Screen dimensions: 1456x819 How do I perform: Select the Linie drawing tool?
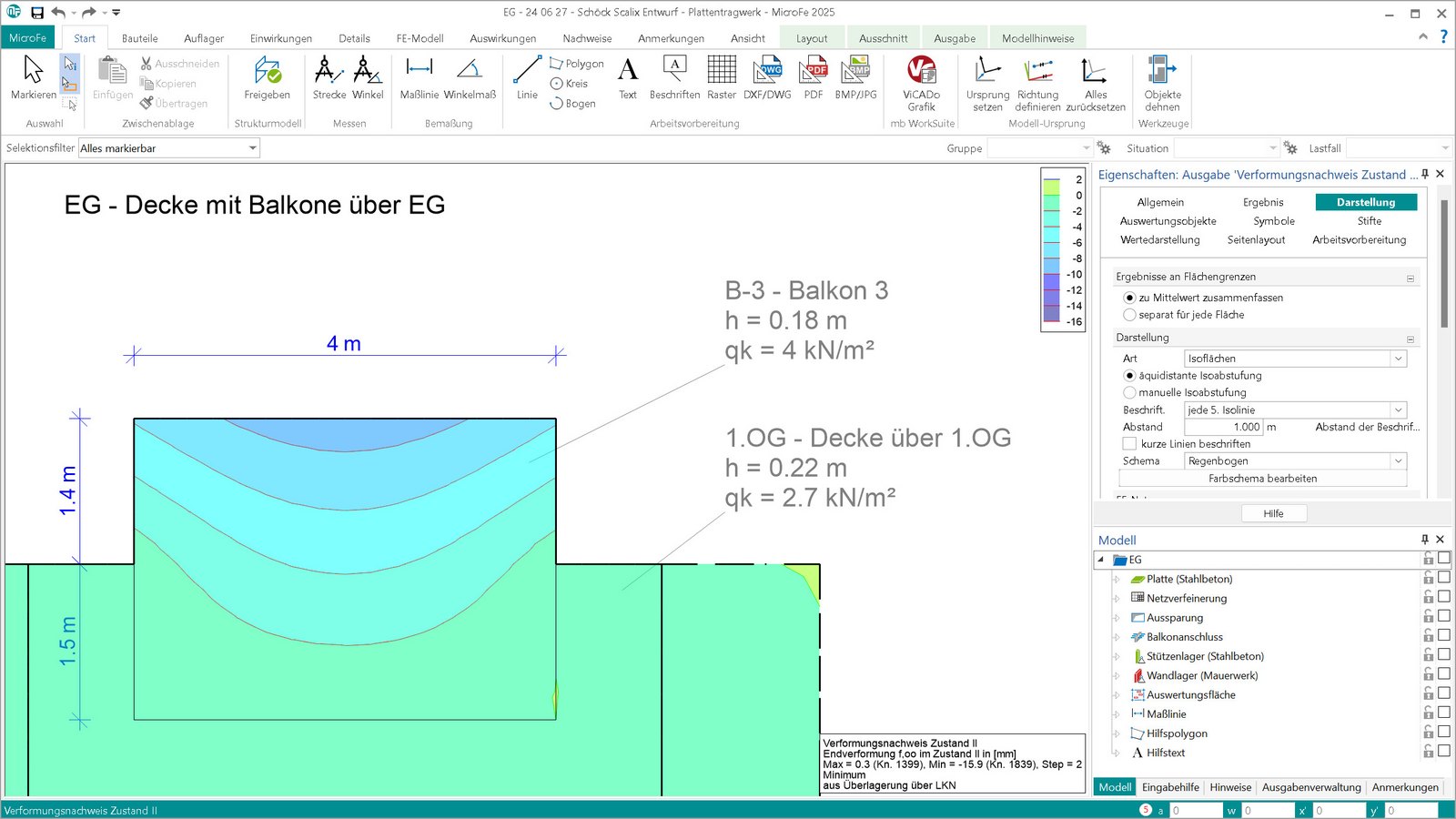[x=527, y=77]
